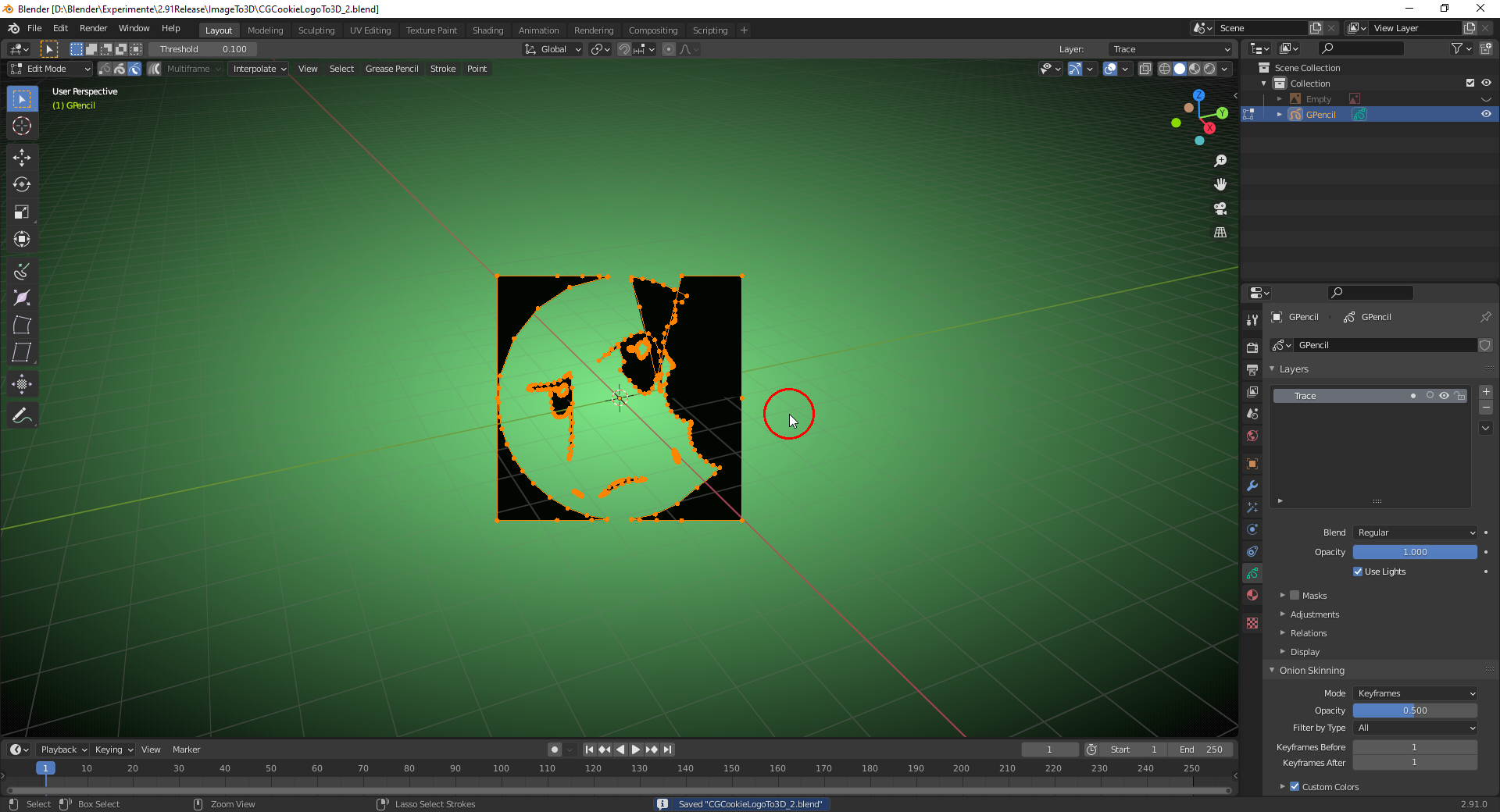Select the Radius tool
Screen dimensions: 1500x812
(22, 297)
